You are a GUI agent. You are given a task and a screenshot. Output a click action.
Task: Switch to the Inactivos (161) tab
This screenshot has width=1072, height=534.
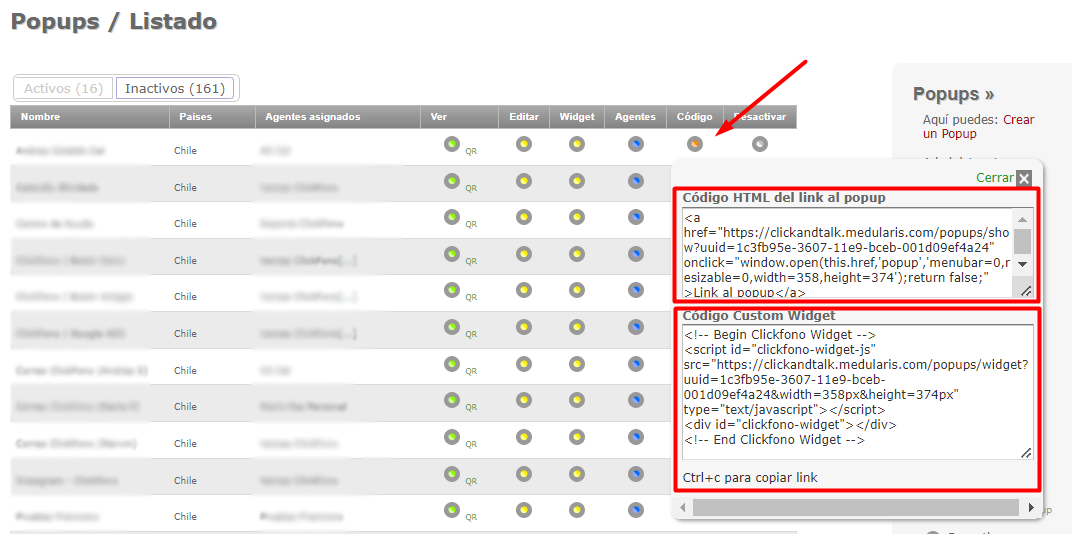click(175, 88)
